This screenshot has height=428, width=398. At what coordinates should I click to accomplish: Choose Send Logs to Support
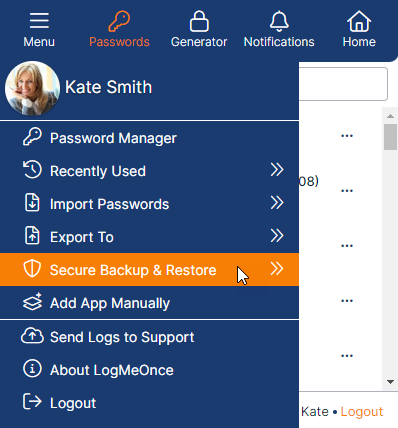(149, 337)
